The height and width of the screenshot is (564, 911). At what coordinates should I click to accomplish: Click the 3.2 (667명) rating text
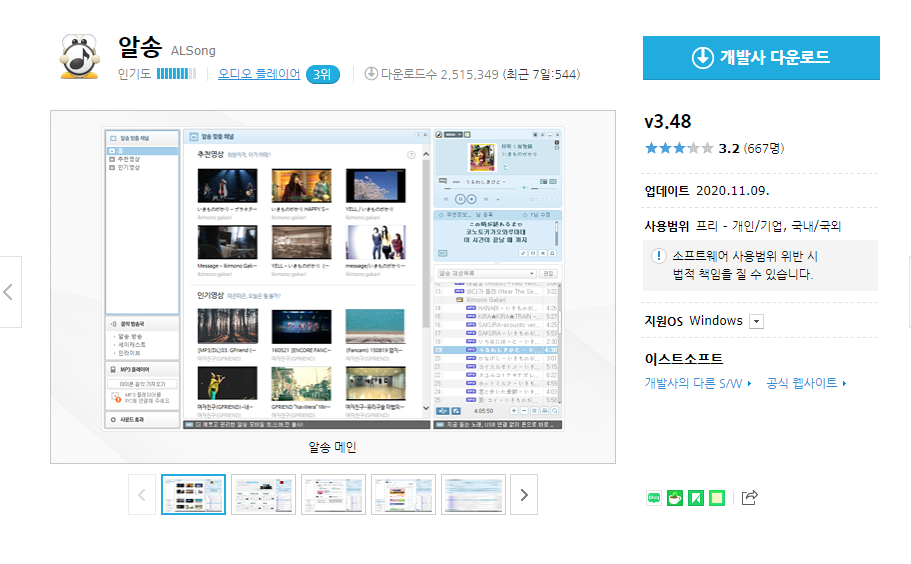(751, 149)
